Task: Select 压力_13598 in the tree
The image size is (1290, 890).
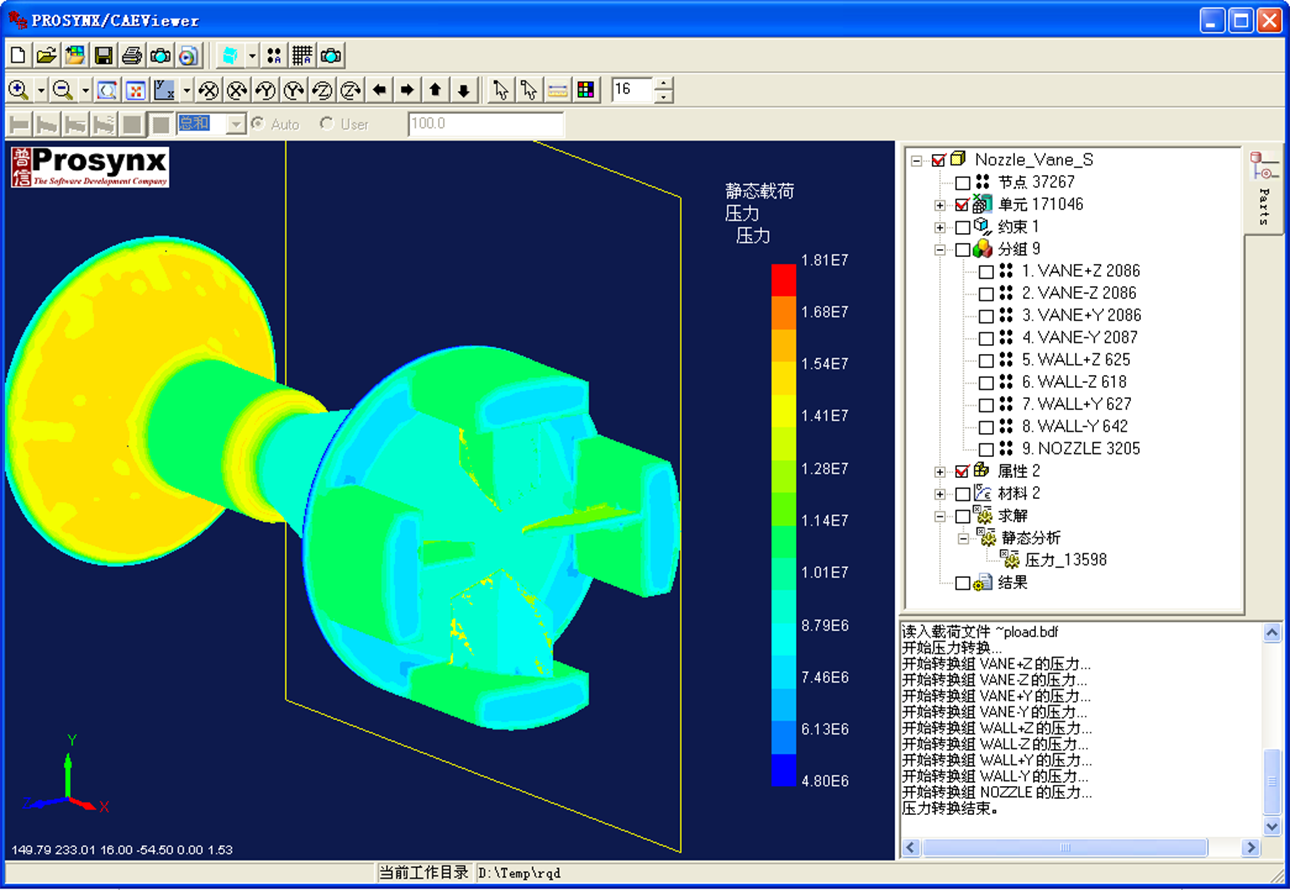Action: coord(1065,560)
